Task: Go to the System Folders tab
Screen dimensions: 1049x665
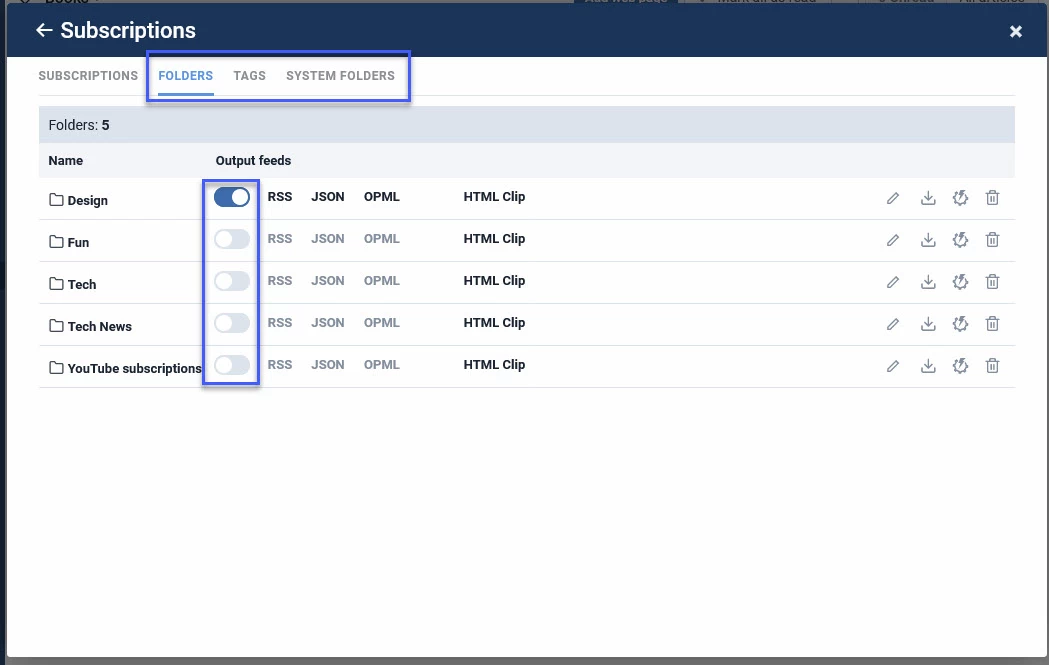Action: 340,76
